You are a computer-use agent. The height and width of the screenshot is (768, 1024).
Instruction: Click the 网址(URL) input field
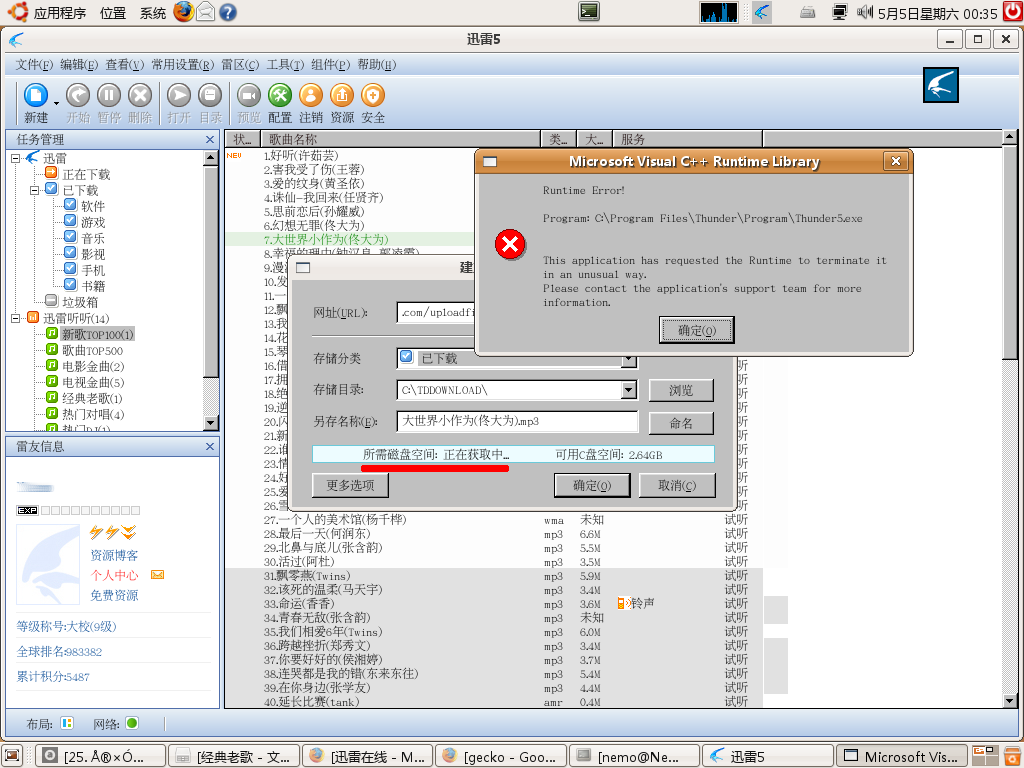[x=435, y=312]
